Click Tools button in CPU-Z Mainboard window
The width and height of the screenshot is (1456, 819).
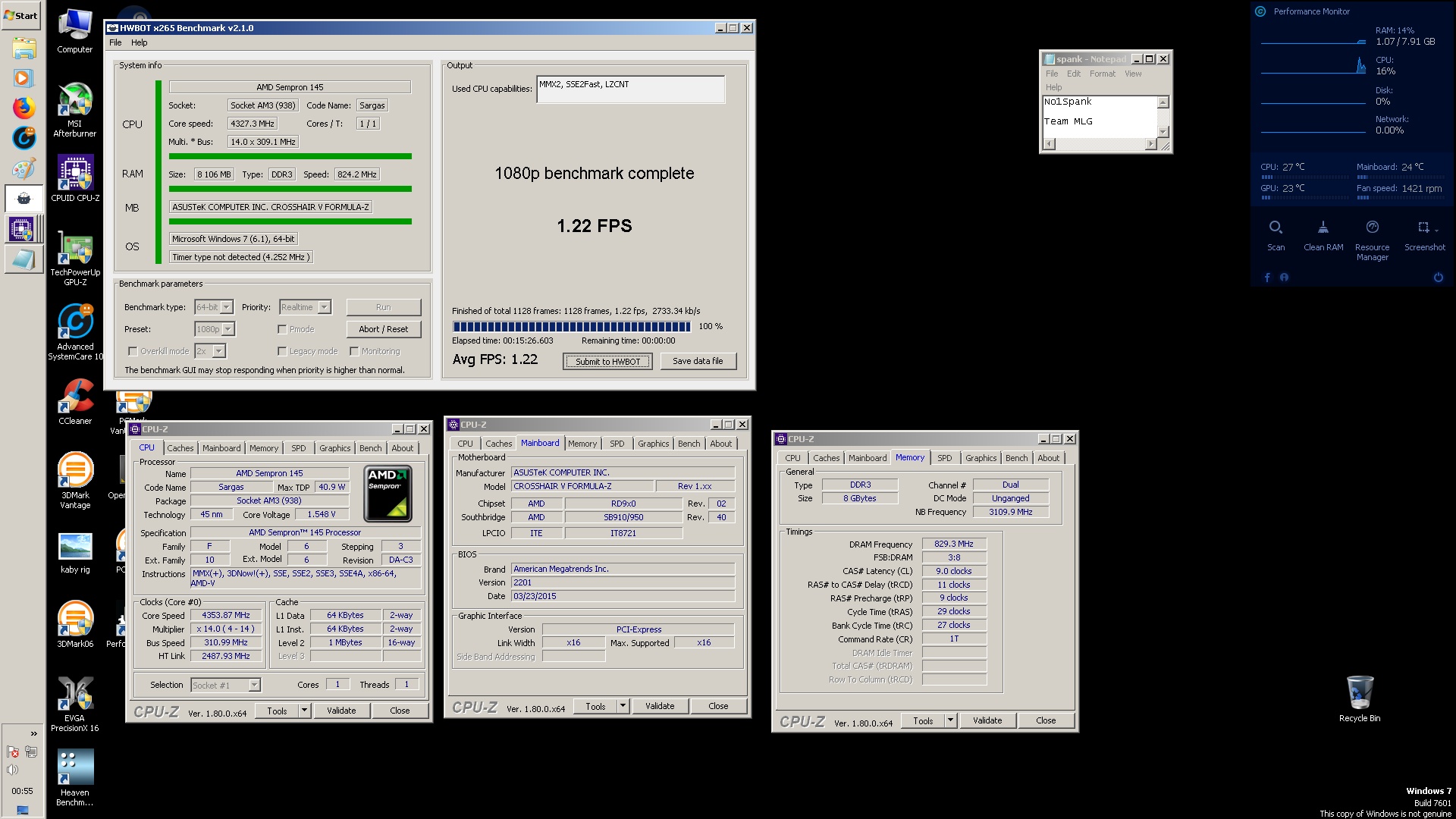point(595,706)
